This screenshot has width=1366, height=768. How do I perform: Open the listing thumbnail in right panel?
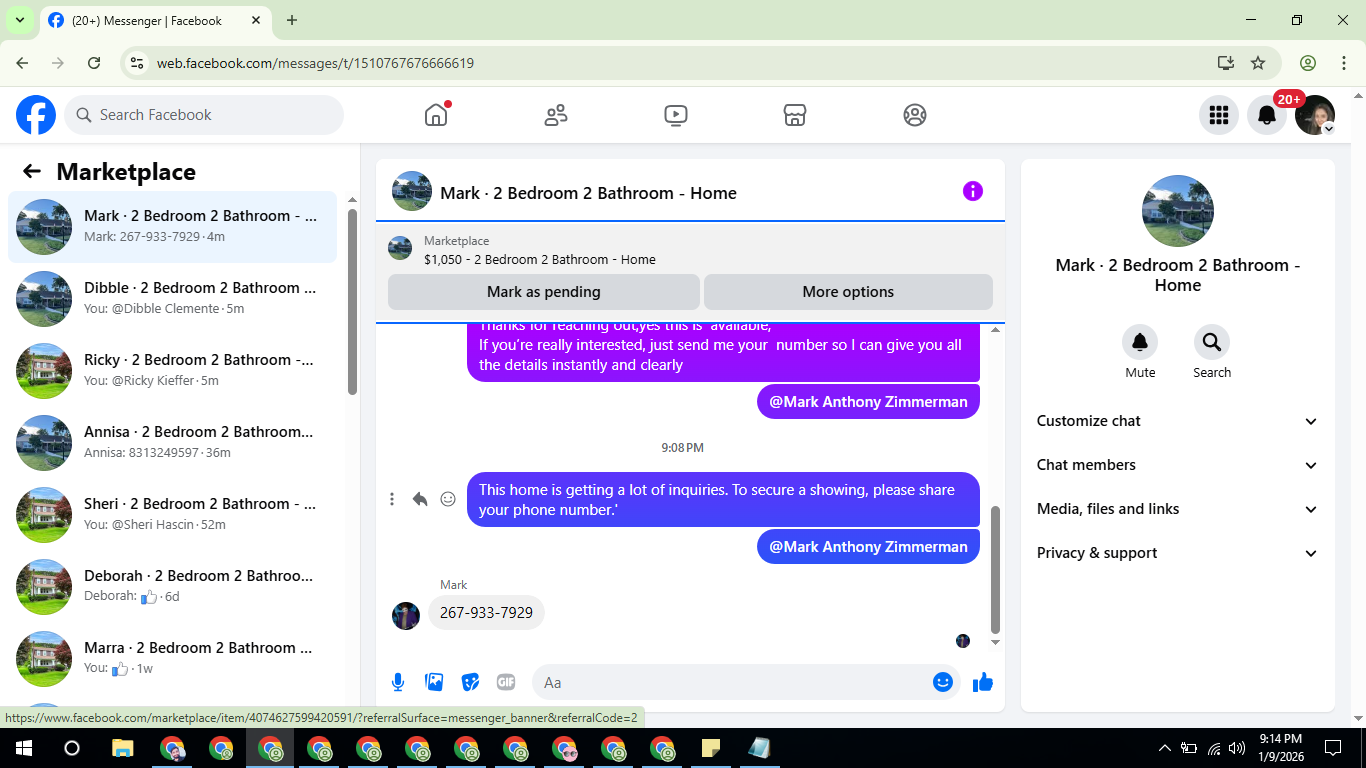click(x=1178, y=211)
